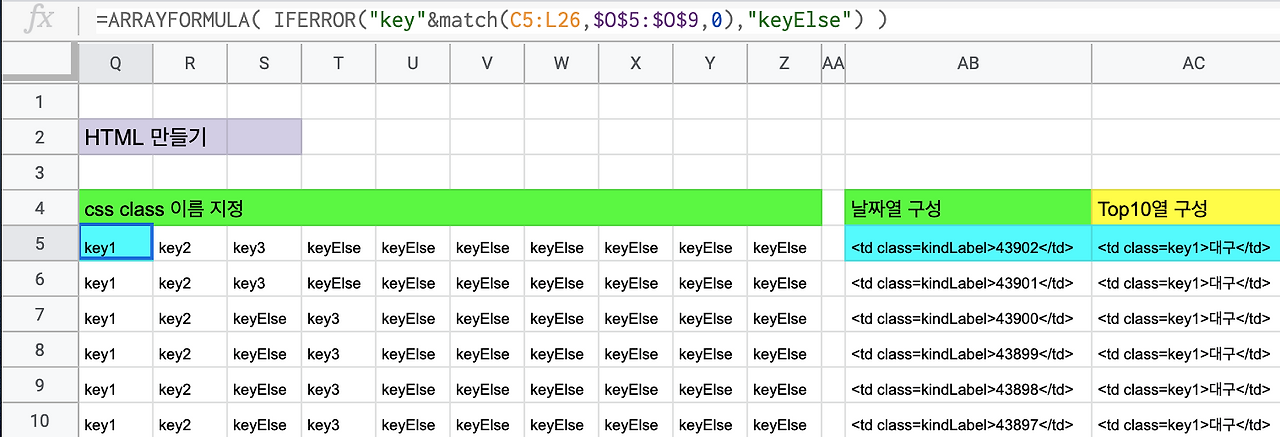Select row 10 header
The height and width of the screenshot is (437, 1280).
point(39,421)
